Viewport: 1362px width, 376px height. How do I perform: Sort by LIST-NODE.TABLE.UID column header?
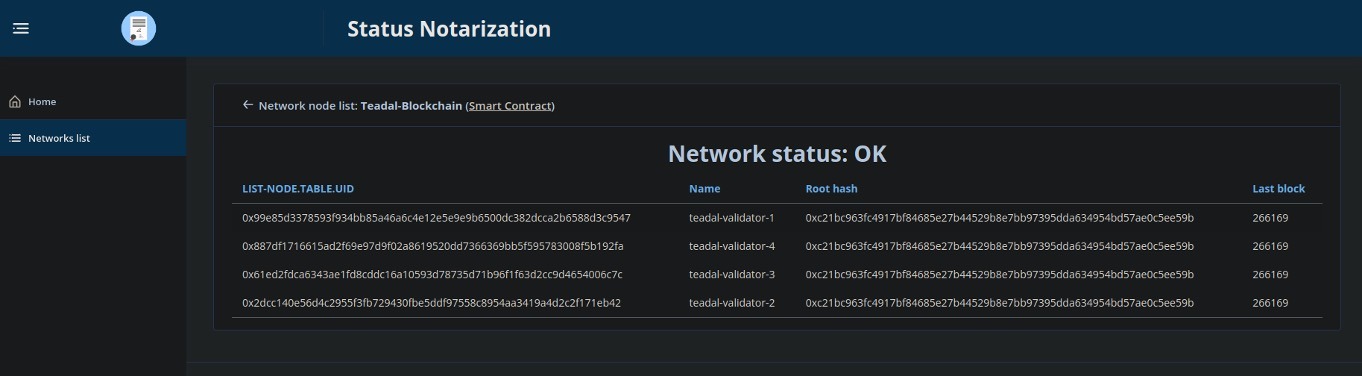(312, 188)
